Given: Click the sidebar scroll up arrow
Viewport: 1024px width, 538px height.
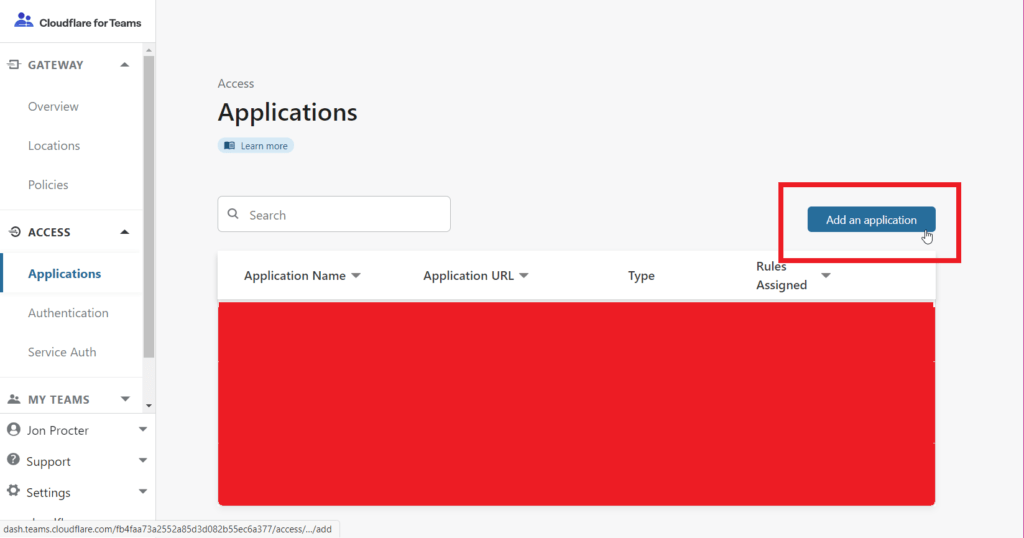Looking at the screenshot, I should coord(149,50).
